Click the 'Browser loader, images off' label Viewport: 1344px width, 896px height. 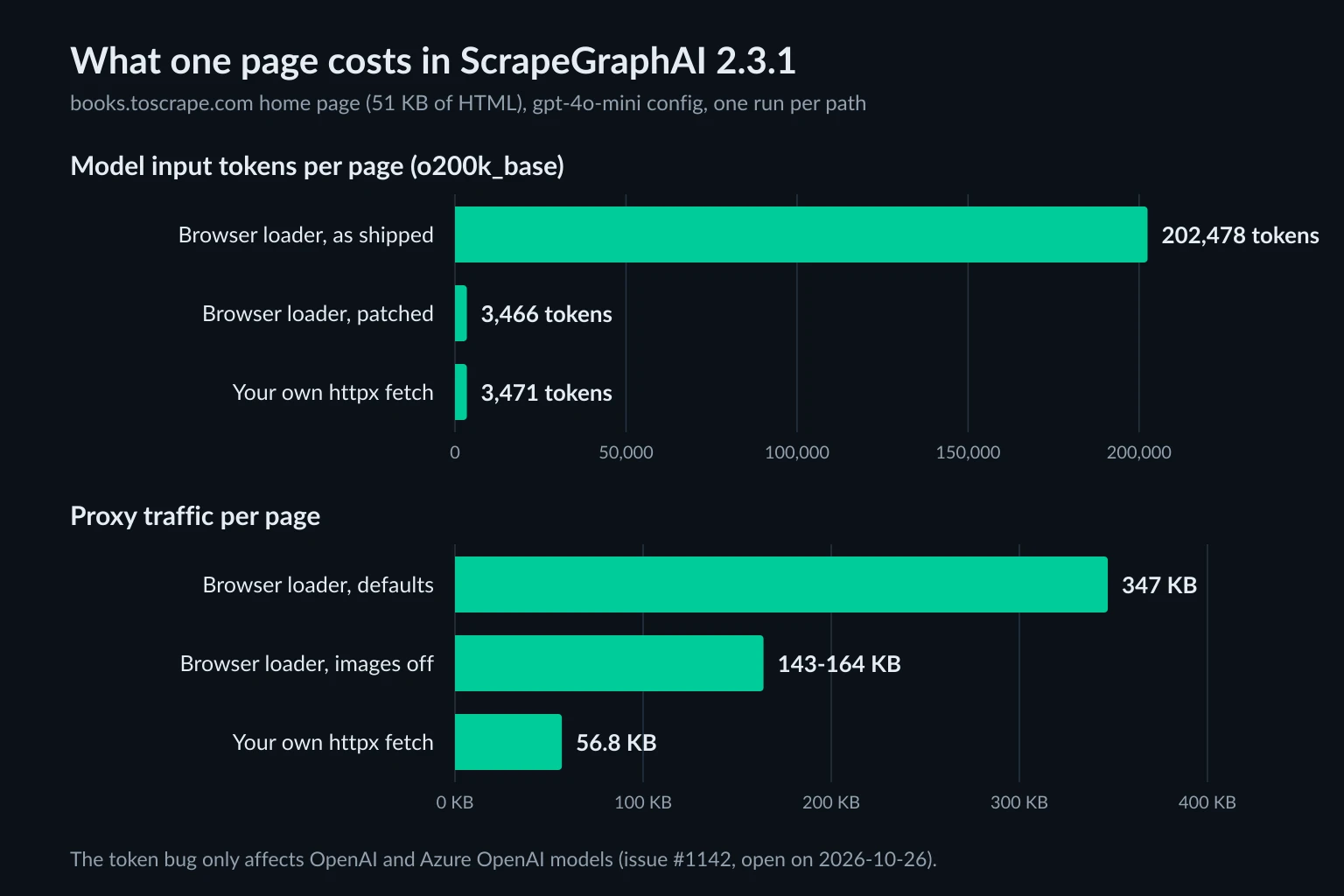tap(306, 663)
